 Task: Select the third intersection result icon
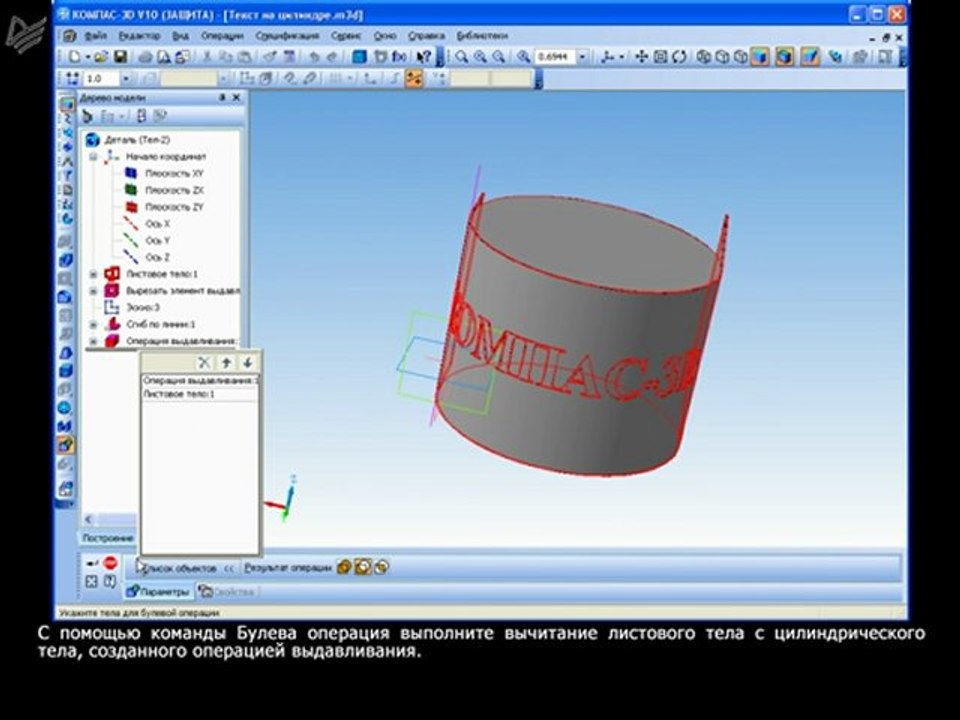click(x=381, y=568)
